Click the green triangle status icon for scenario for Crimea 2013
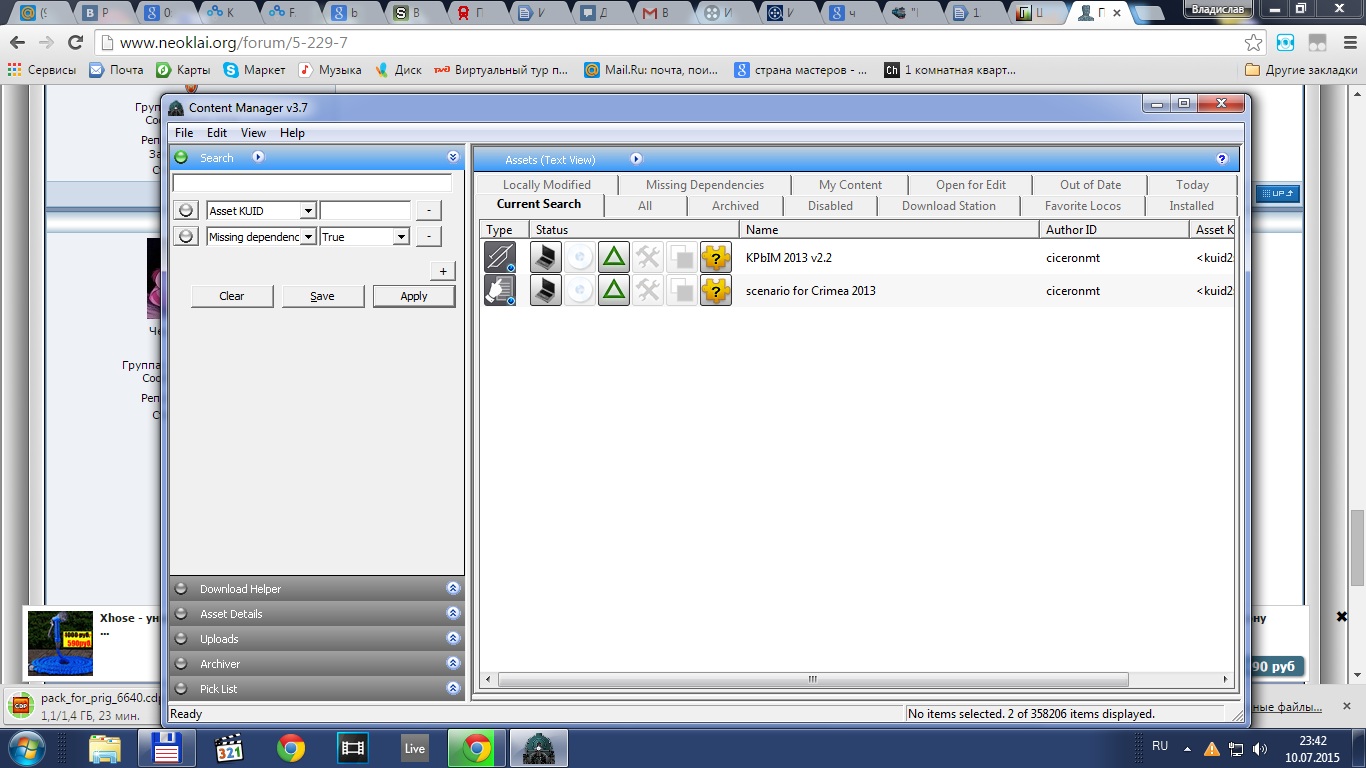The height and width of the screenshot is (768, 1366). pyautogui.click(x=614, y=291)
